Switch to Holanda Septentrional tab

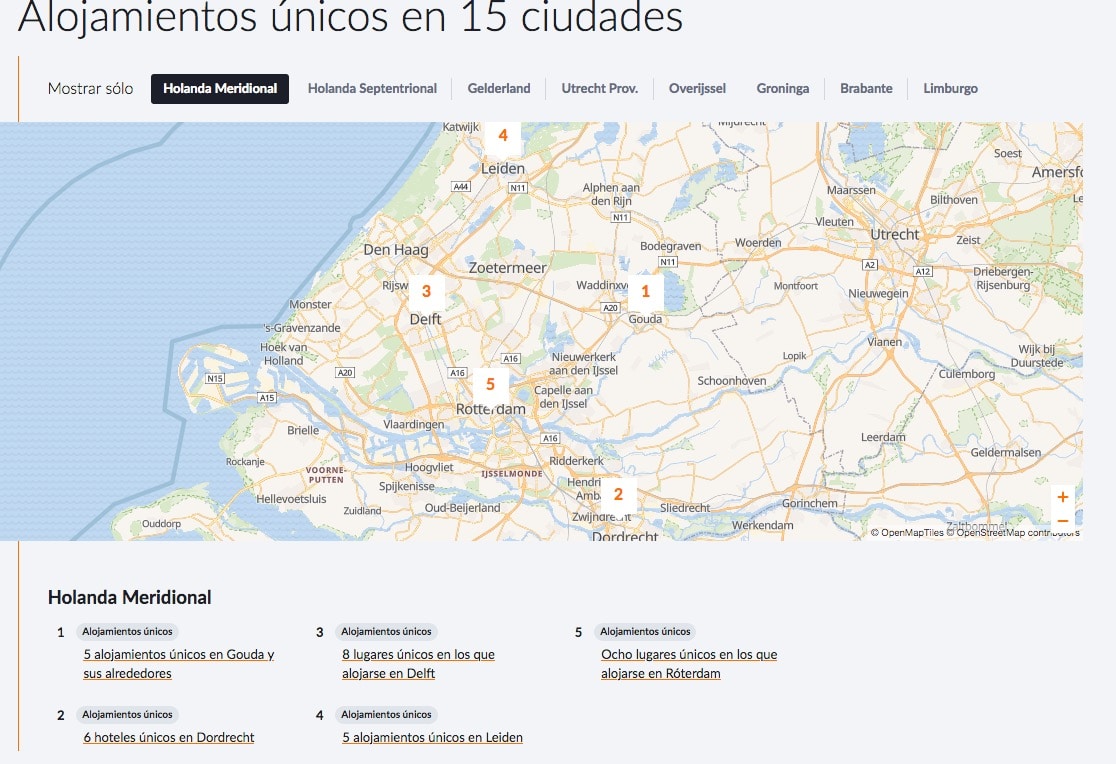point(372,89)
